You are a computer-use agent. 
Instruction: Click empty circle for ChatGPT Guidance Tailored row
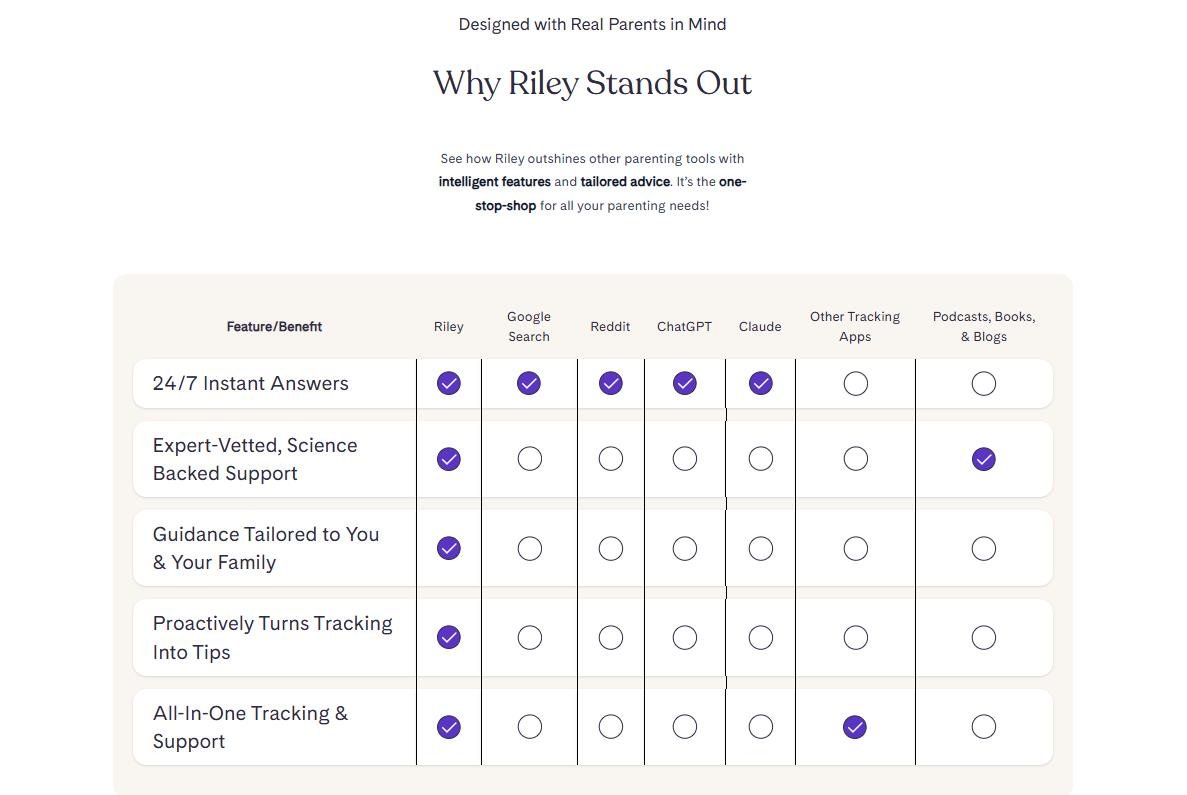click(x=684, y=548)
